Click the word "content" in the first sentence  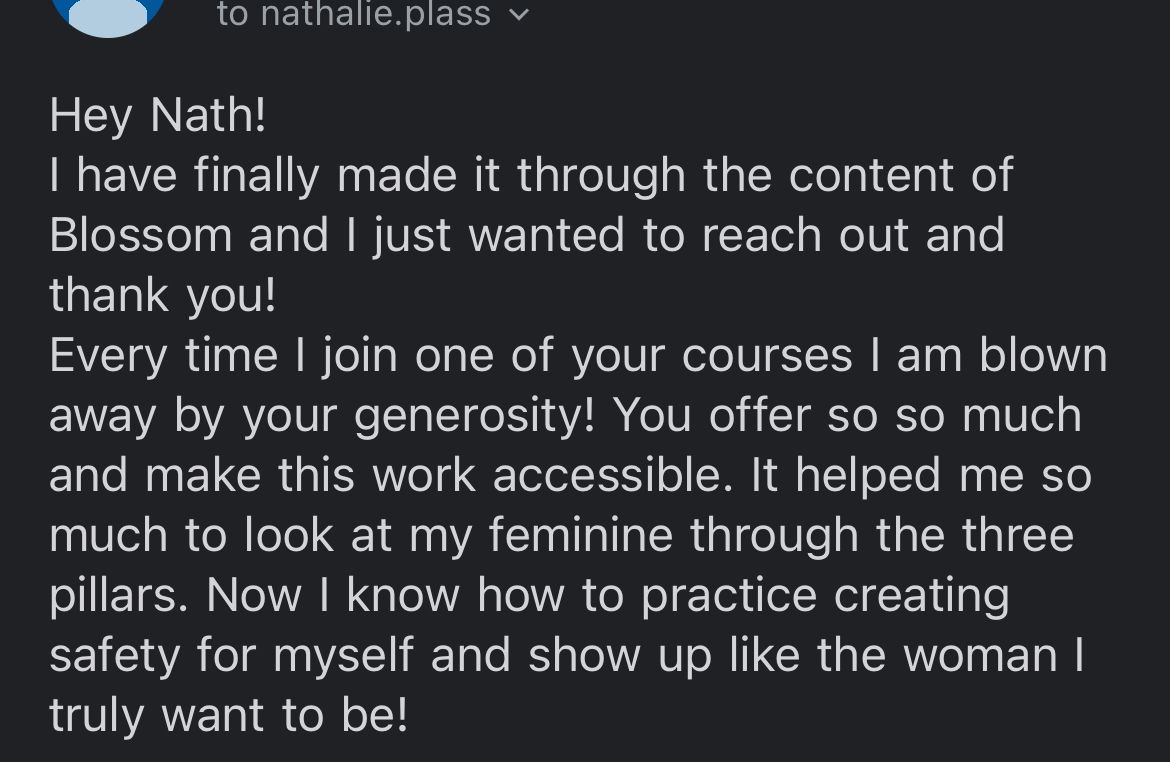[870, 175]
